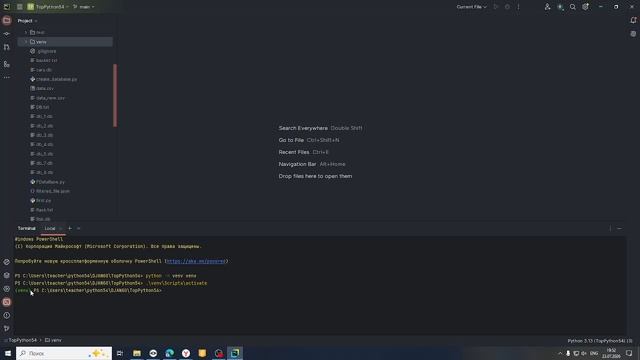The width and height of the screenshot is (640, 360).
Task: Open Python 3.13 interpreter selector
Action: 600,340
